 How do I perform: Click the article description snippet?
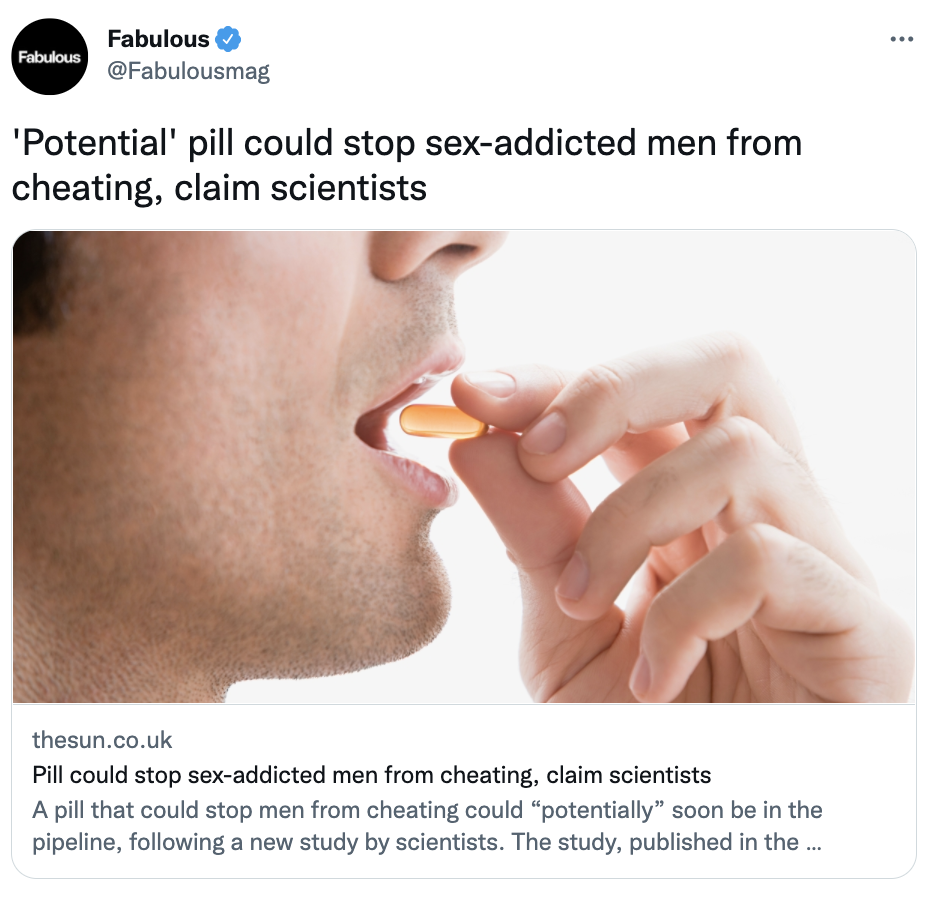[x=427, y=826]
